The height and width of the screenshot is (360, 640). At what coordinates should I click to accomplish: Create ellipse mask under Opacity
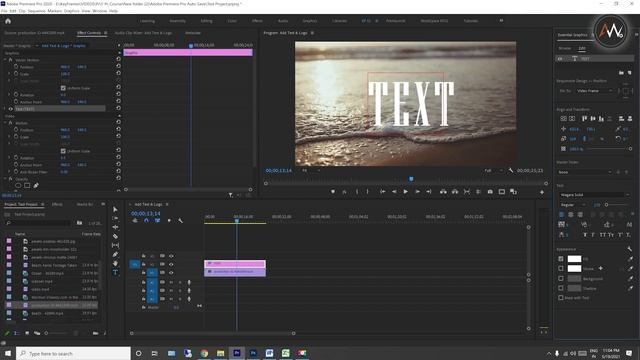coord(18,186)
